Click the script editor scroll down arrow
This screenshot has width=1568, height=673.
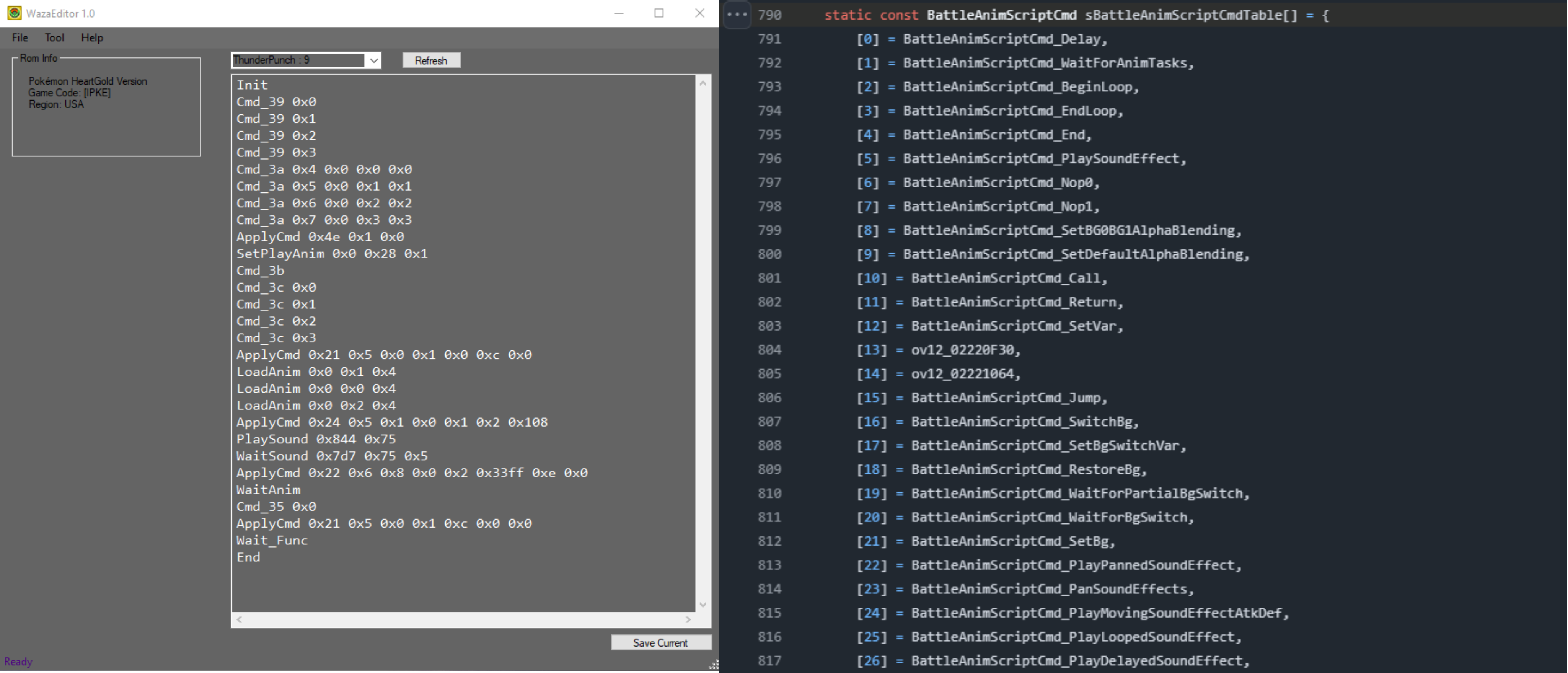(x=703, y=604)
